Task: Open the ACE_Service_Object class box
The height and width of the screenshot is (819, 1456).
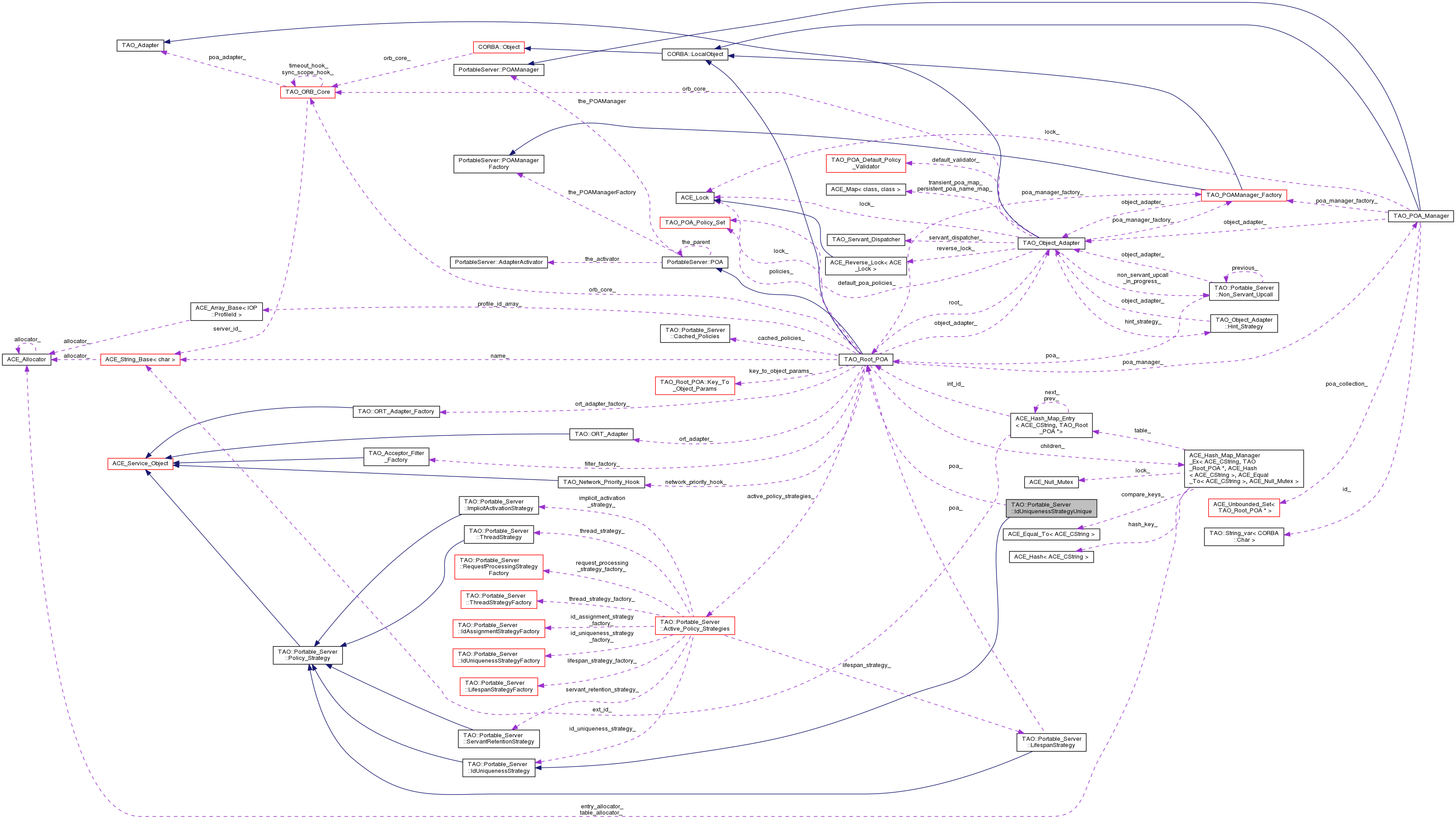Action: click(140, 463)
